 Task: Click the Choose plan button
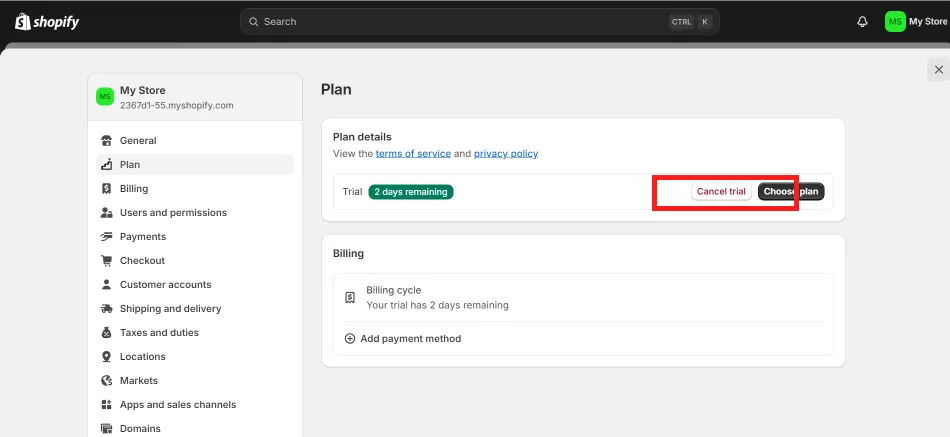pyautogui.click(x=791, y=192)
